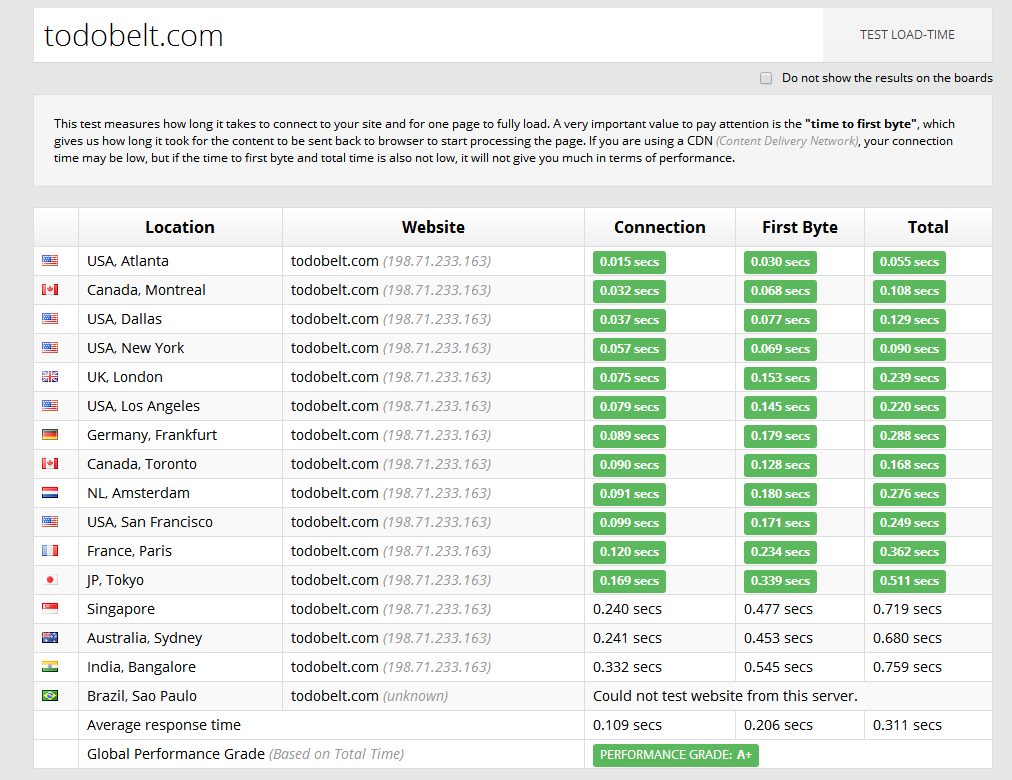Click the 0.090 secs total badge for New York
The width and height of the screenshot is (1012, 780).
909,349
